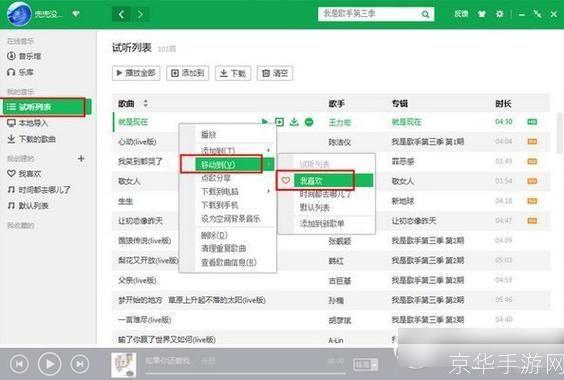Click the playback progress bar

[x=245, y=373]
